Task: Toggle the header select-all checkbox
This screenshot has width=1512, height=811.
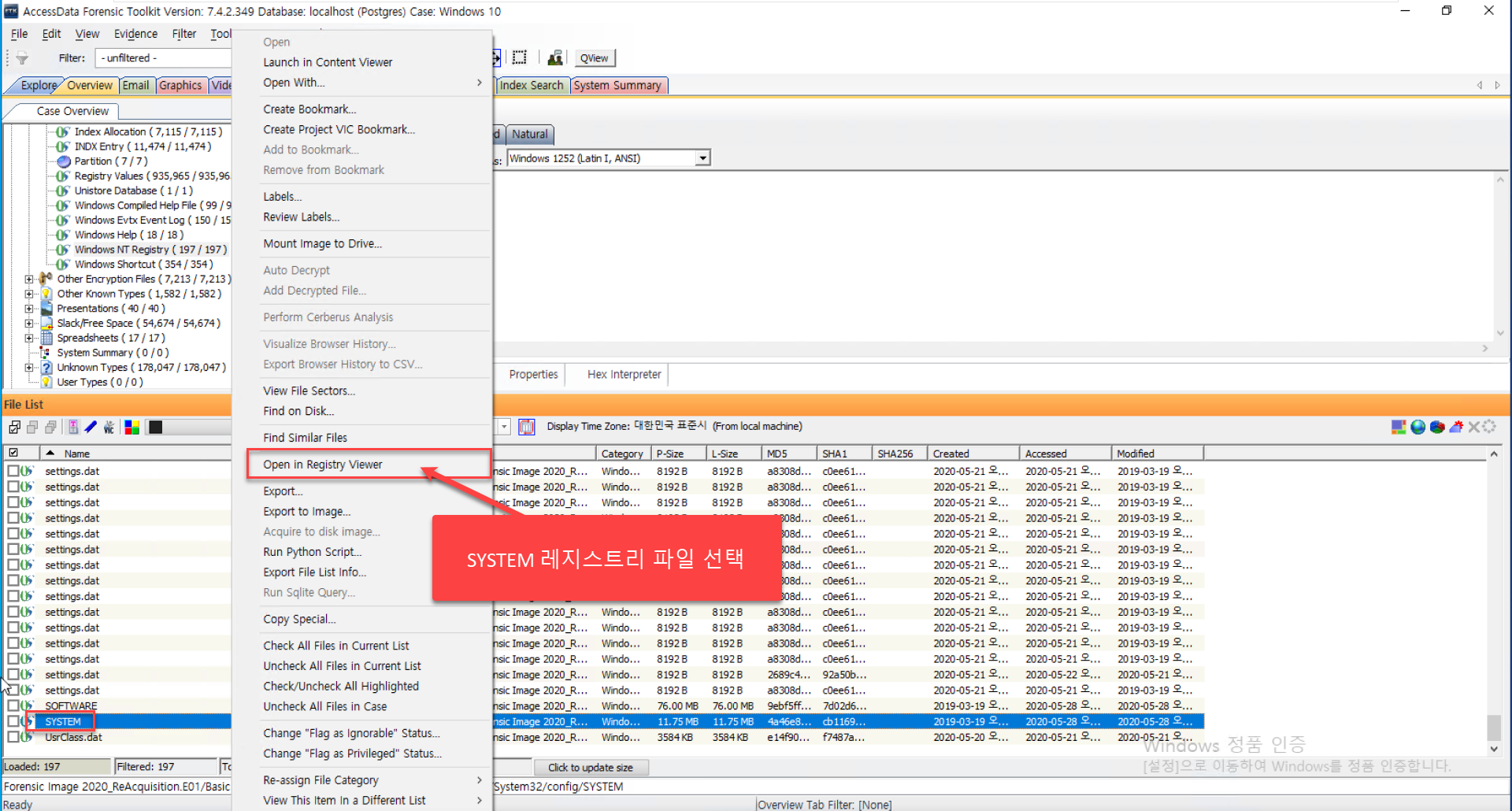Action: (x=13, y=453)
